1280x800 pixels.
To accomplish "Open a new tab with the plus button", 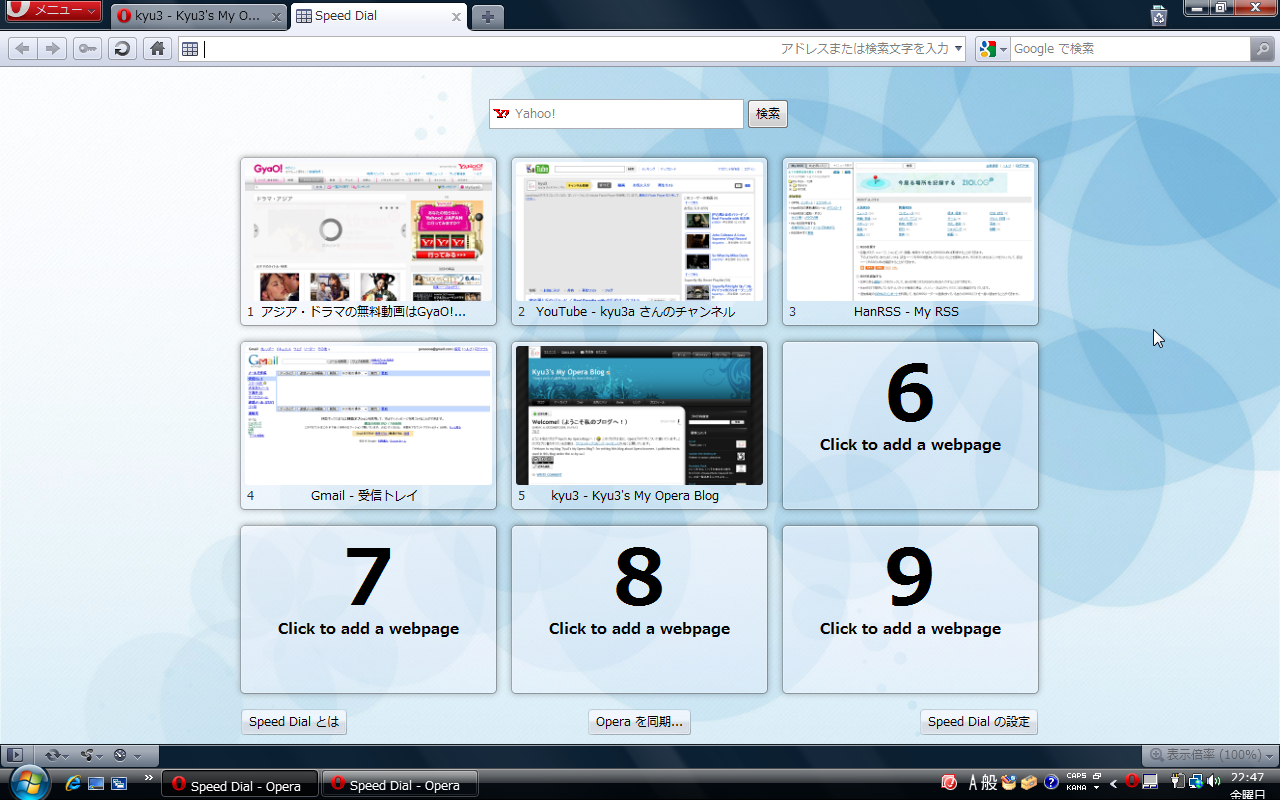I will pos(487,17).
